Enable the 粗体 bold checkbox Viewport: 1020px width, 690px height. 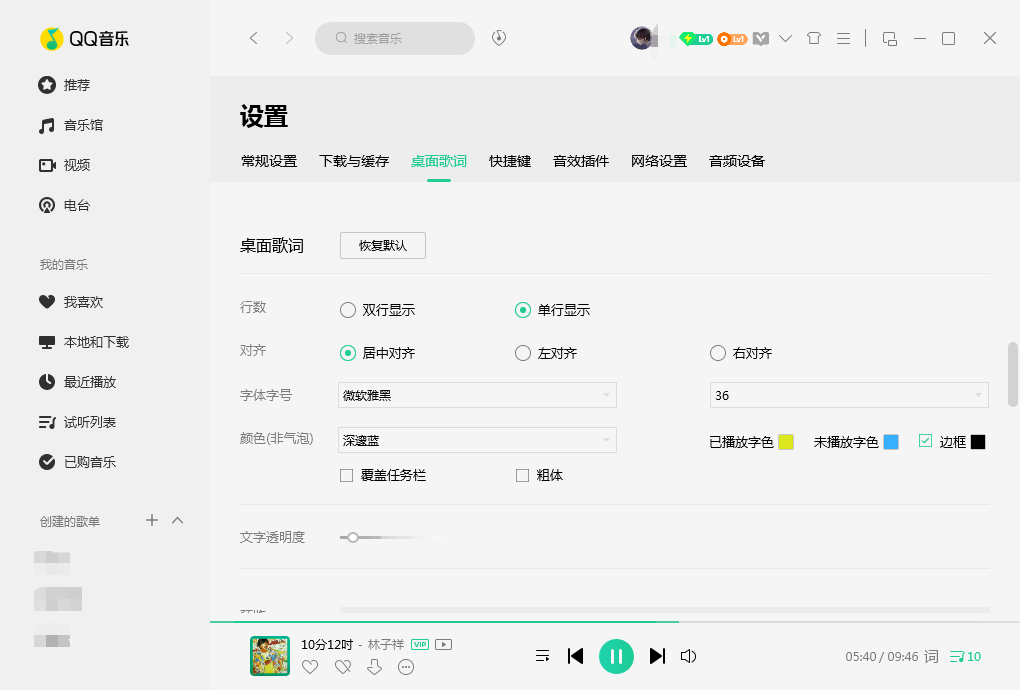click(x=522, y=476)
